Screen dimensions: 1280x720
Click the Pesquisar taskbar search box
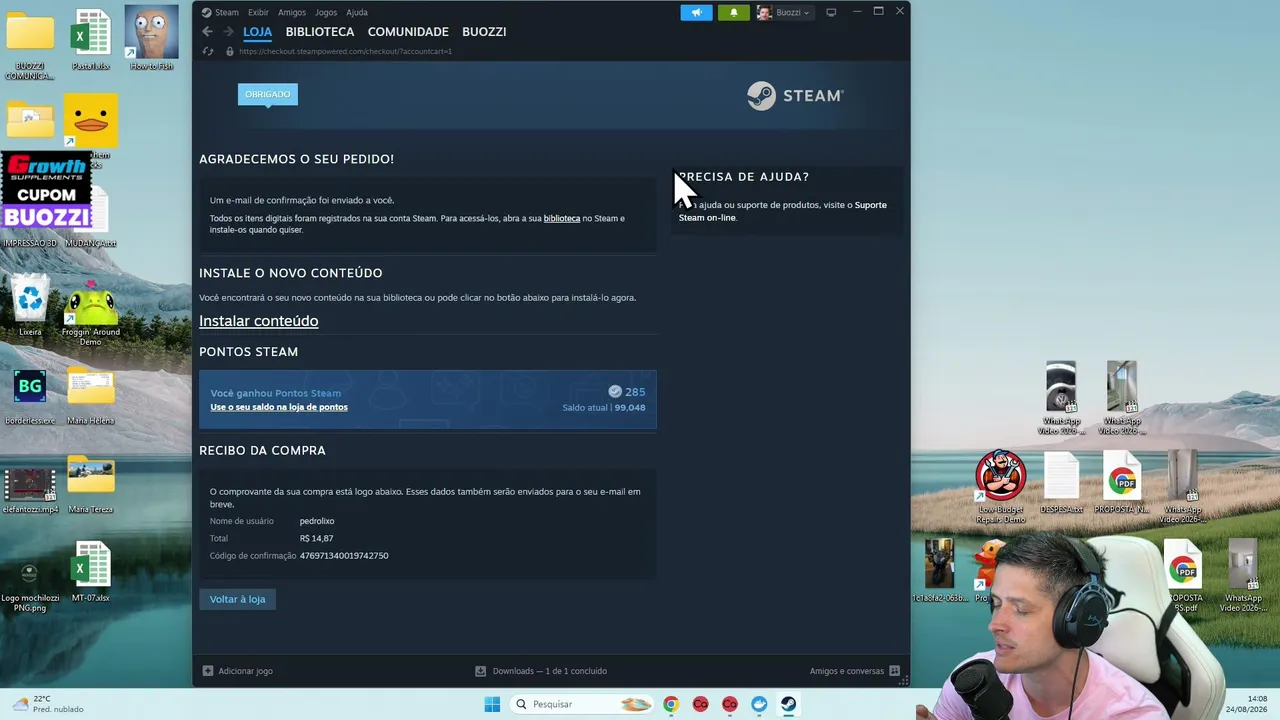point(581,704)
